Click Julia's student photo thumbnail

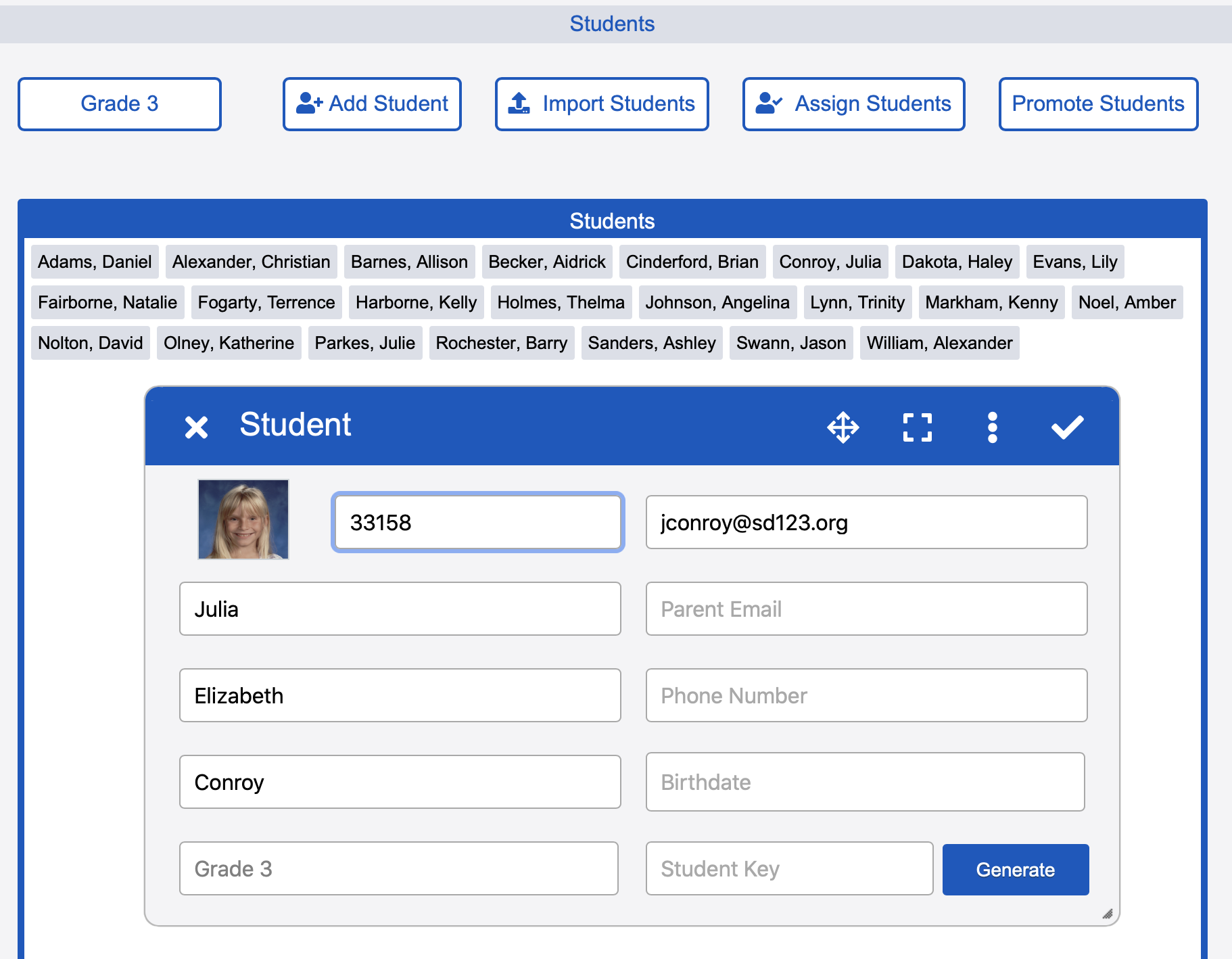pyautogui.click(x=243, y=519)
